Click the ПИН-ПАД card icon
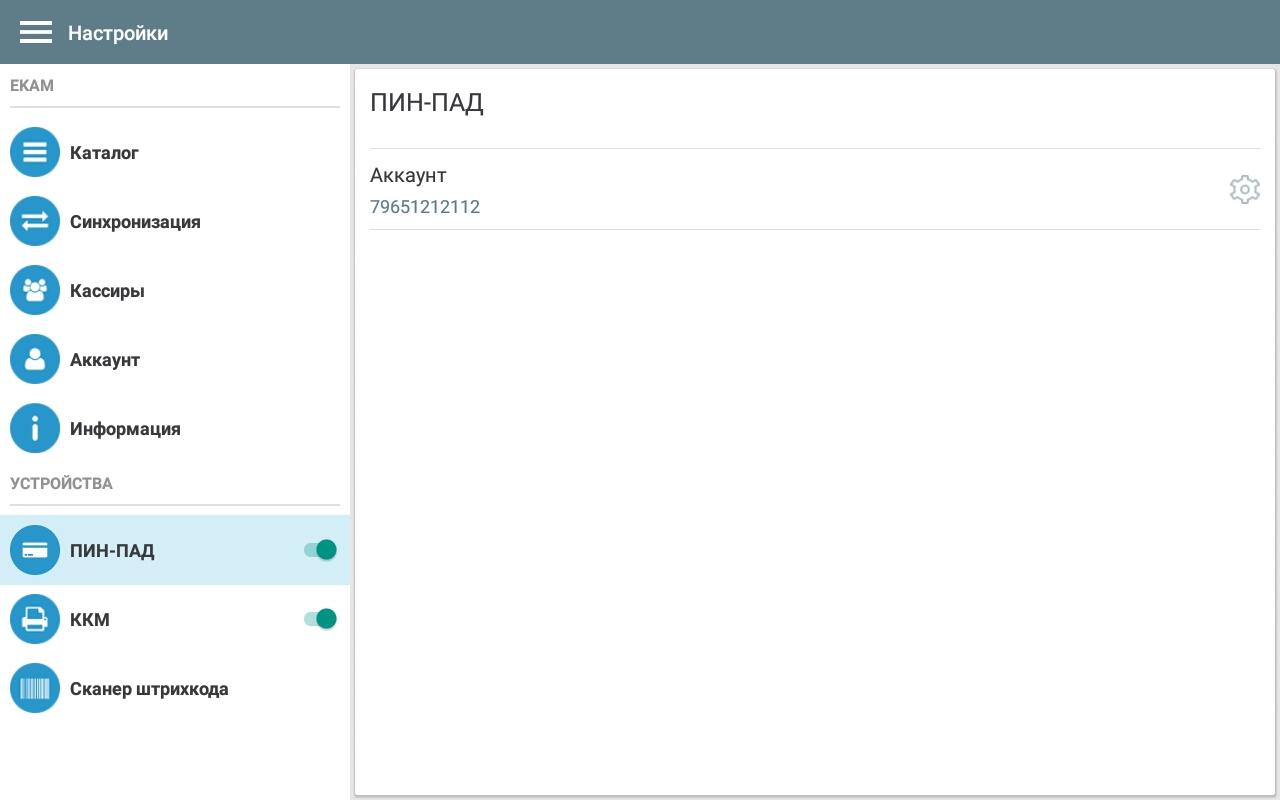This screenshot has height=800, width=1280. 35,551
